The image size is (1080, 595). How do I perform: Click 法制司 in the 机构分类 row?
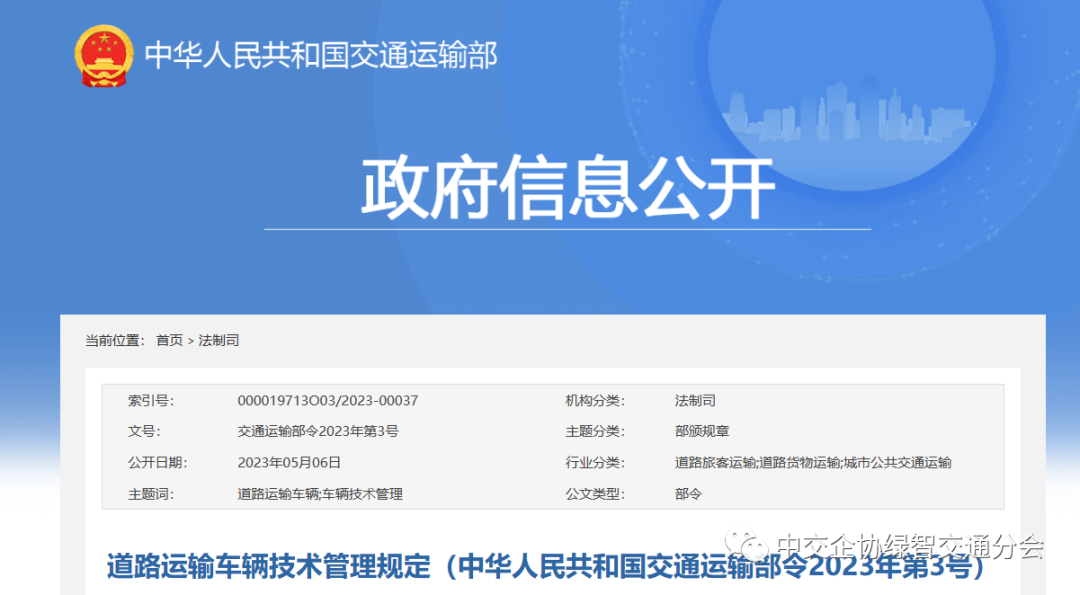(695, 401)
